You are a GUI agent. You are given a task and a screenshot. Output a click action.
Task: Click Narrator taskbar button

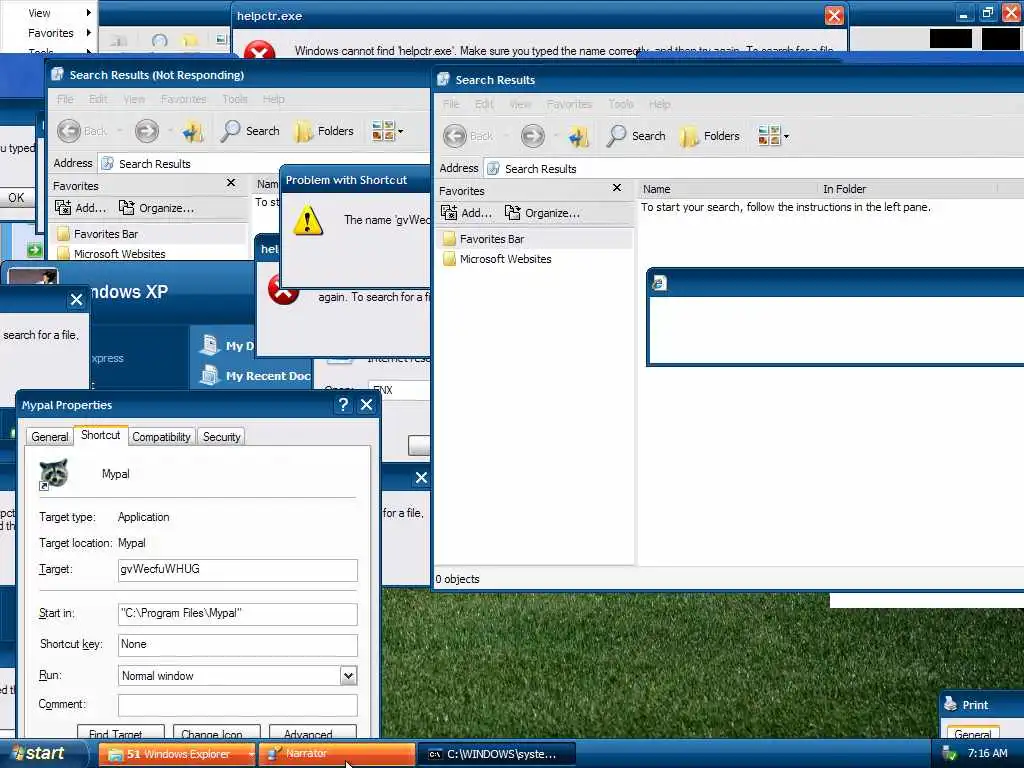tap(337, 754)
